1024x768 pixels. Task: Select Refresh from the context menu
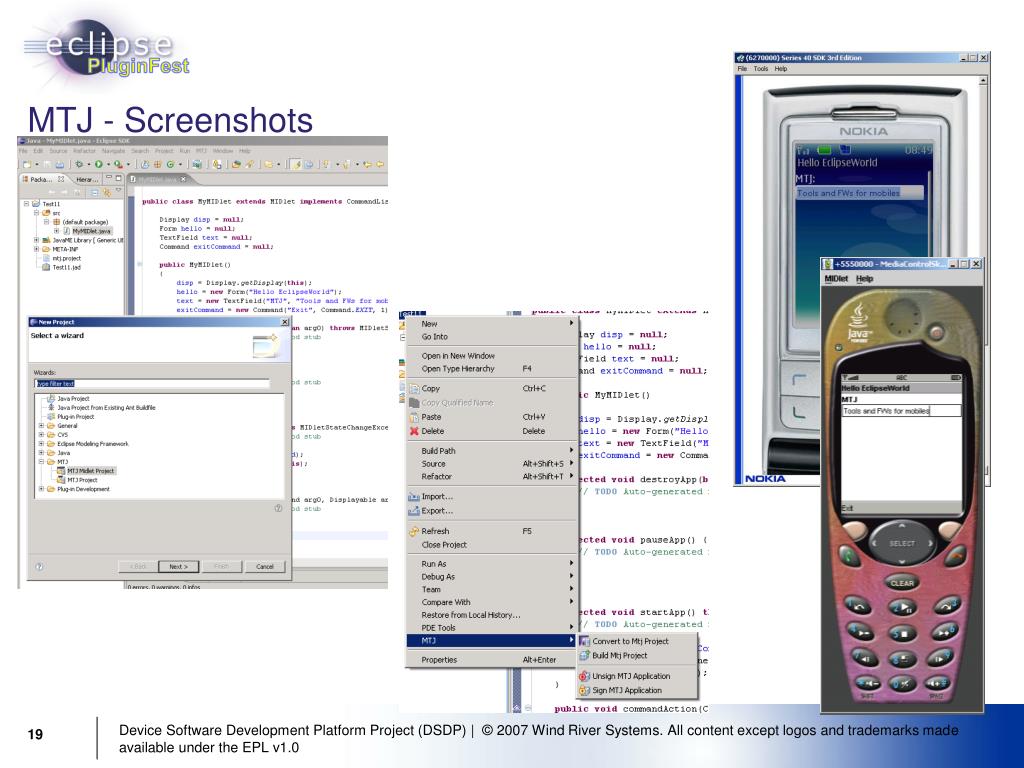490,531
